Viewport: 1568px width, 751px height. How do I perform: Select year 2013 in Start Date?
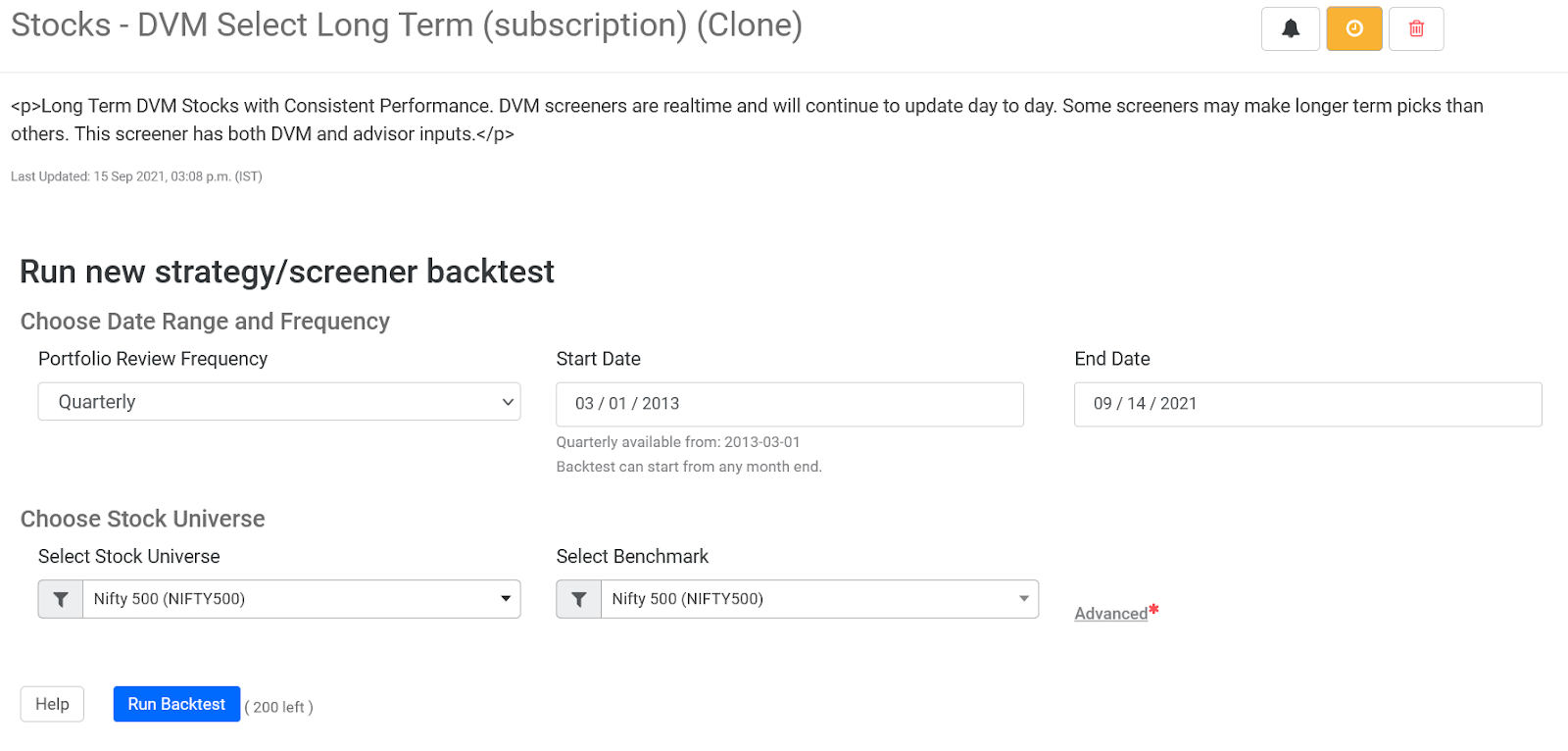[x=661, y=404]
